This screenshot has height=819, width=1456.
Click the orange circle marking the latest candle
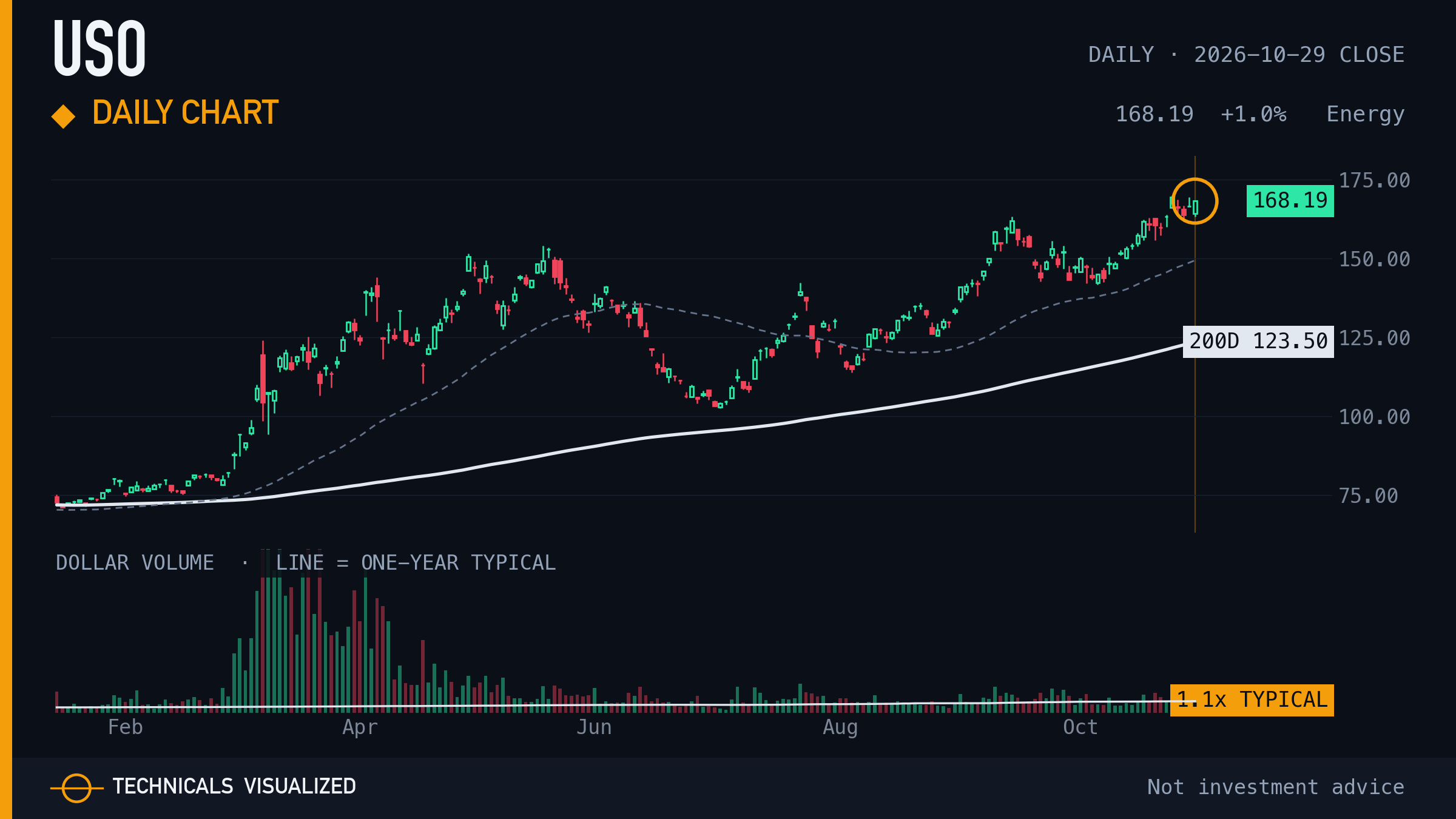coord(1195,201)
